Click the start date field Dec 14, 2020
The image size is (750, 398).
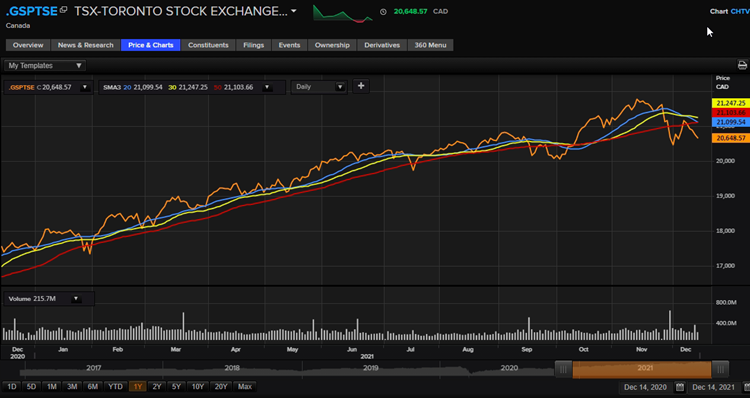(645, 387)
